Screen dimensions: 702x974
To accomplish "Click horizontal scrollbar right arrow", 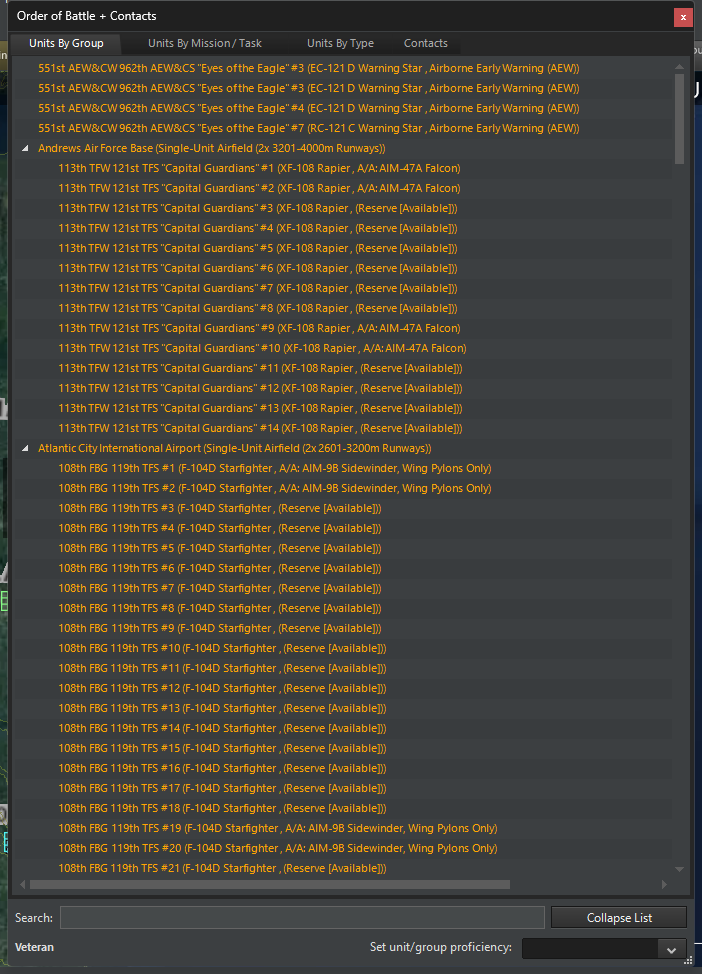I will (664, 884).
